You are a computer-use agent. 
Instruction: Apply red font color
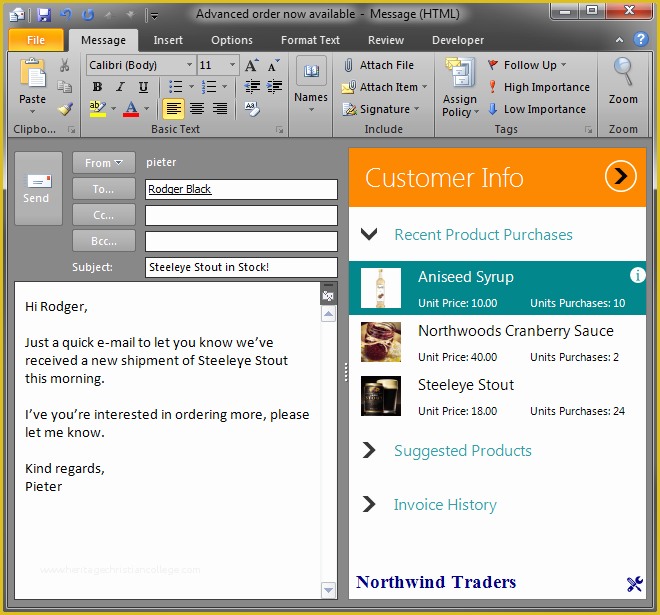tap(131, 109)
